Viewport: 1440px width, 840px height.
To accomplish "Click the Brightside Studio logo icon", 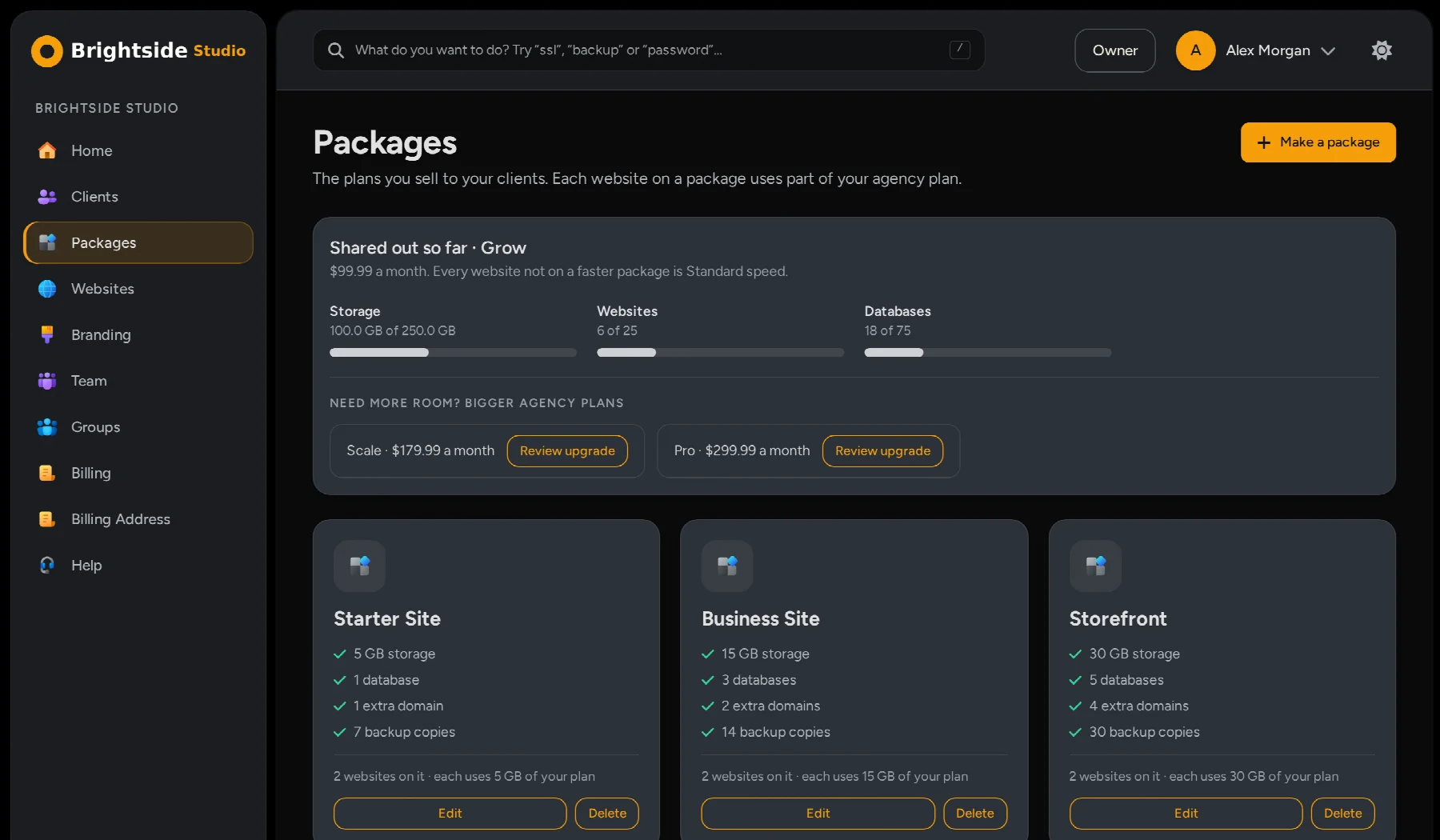I will [x=46, y=51].
